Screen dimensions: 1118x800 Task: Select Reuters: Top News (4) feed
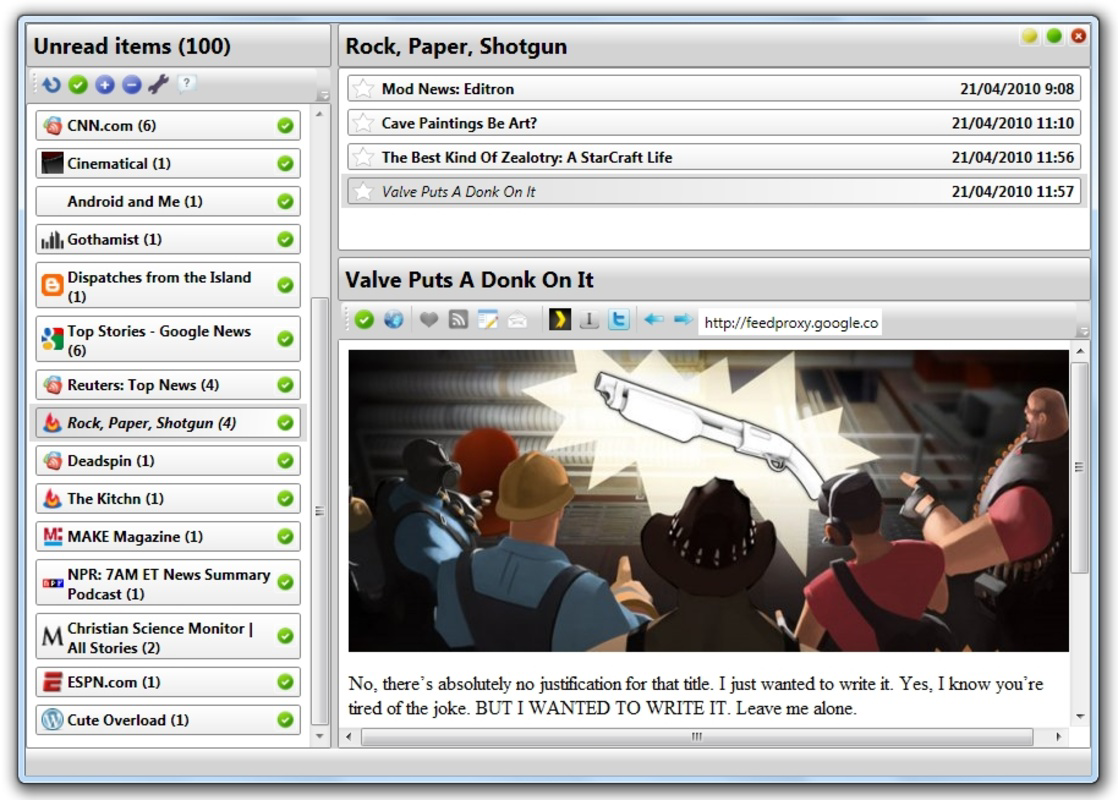pyautogui.click(x=168, y=385)
